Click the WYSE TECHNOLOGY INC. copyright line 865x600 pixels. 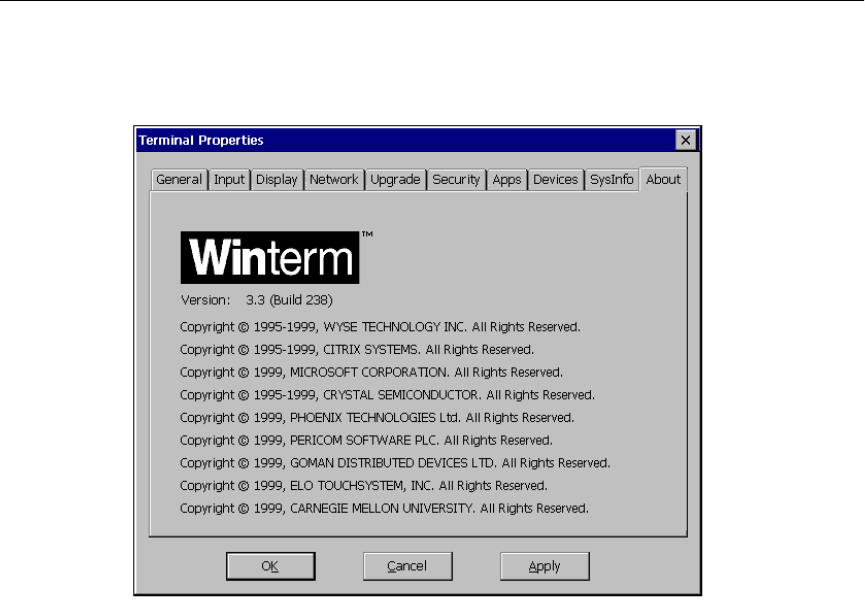click(380, 327)
